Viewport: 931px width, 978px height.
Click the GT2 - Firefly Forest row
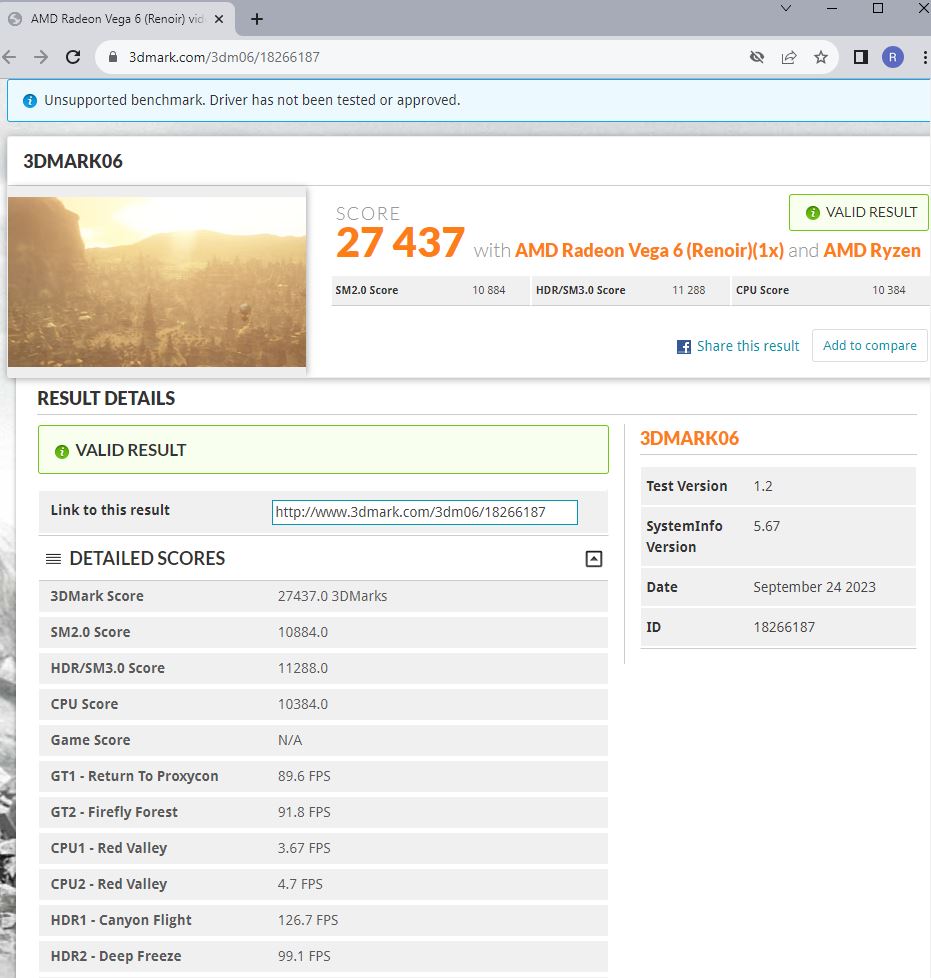[x=323, y=812]
